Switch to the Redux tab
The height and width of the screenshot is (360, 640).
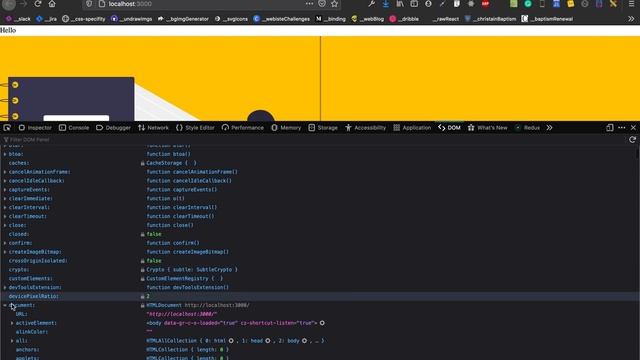[x=527, y=128]
